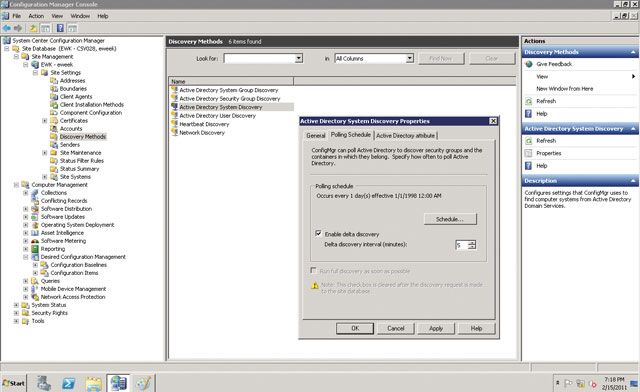Click Properties icon in Actions pane
This screenshot has height=392, width=640.
(529, 153)
